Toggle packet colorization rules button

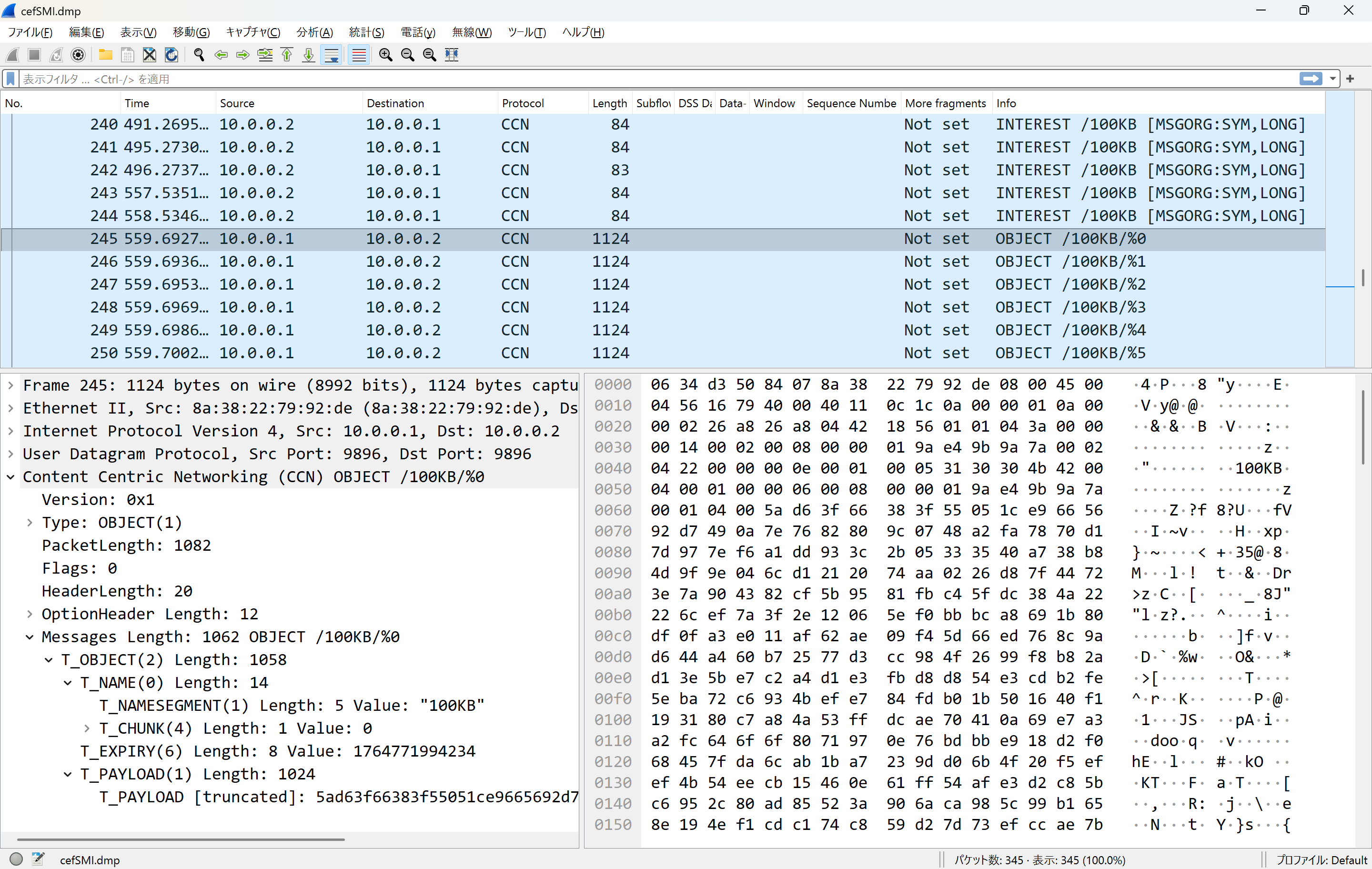[358, 55]
